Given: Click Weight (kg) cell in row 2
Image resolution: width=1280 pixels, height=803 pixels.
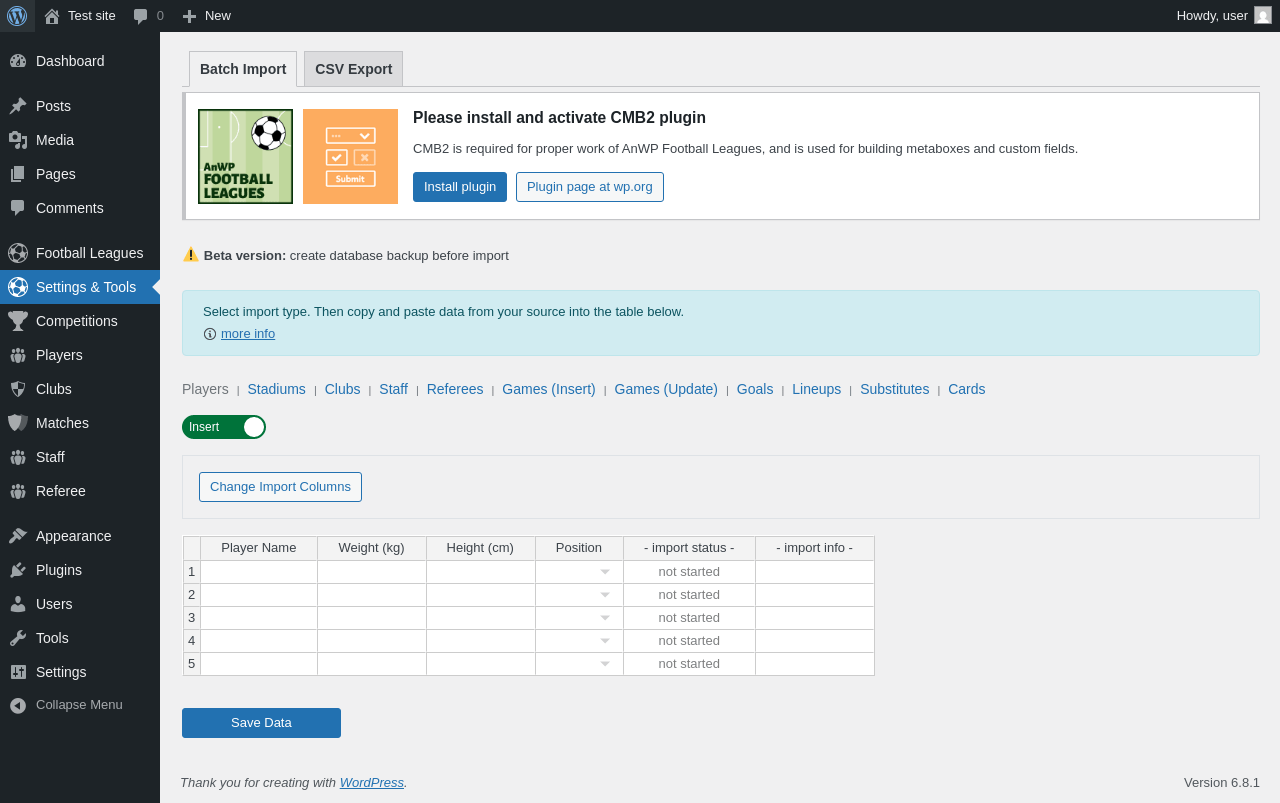Looking at the screenshot, I should tap(372, 595).
